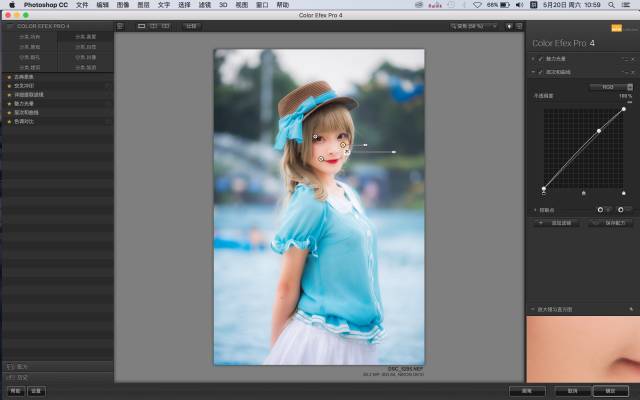Click the star beside 交叉冲印 filter
This screenshot has height=400, width=640.
point(9,86)
